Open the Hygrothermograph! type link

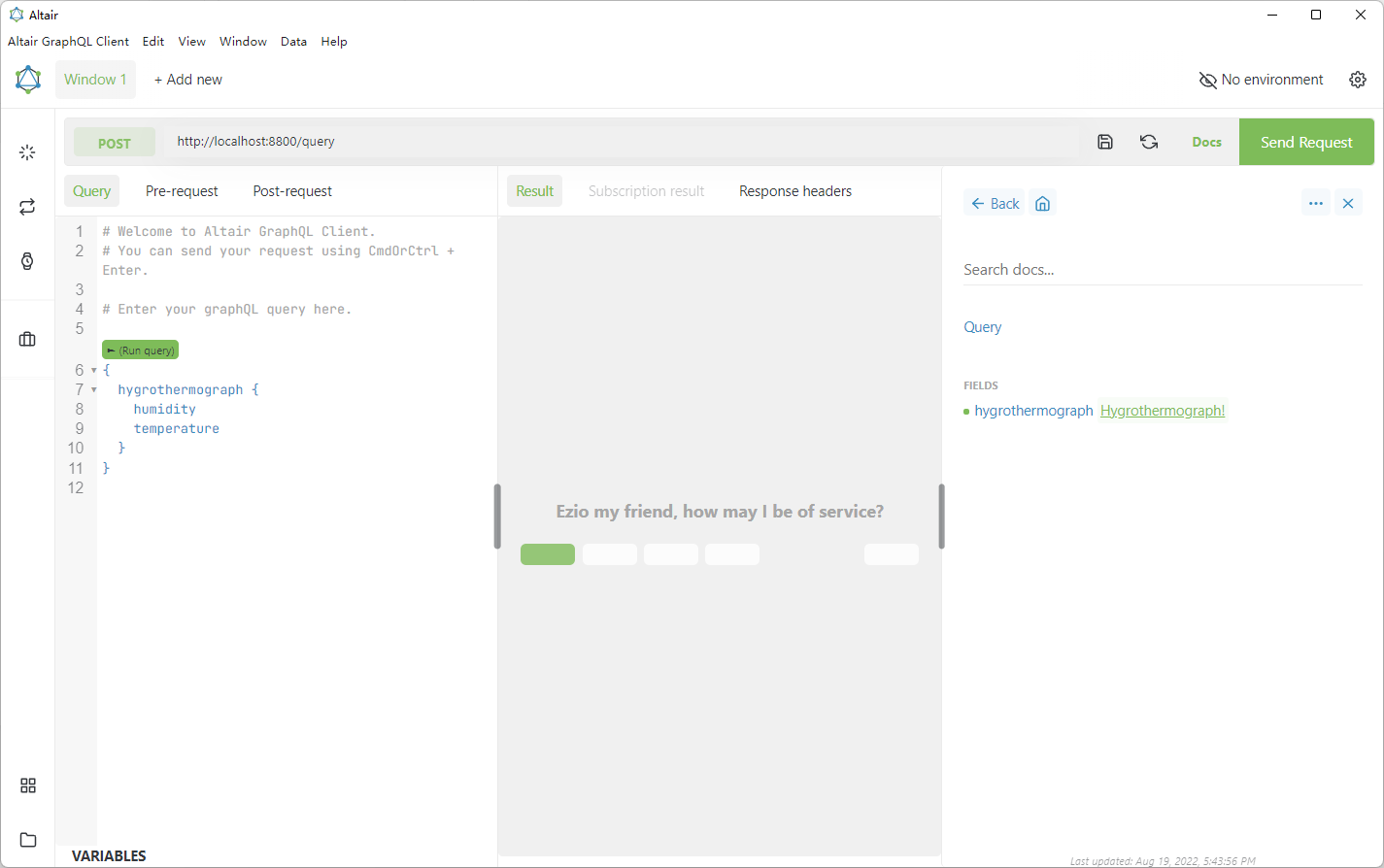pos(1163,411)
